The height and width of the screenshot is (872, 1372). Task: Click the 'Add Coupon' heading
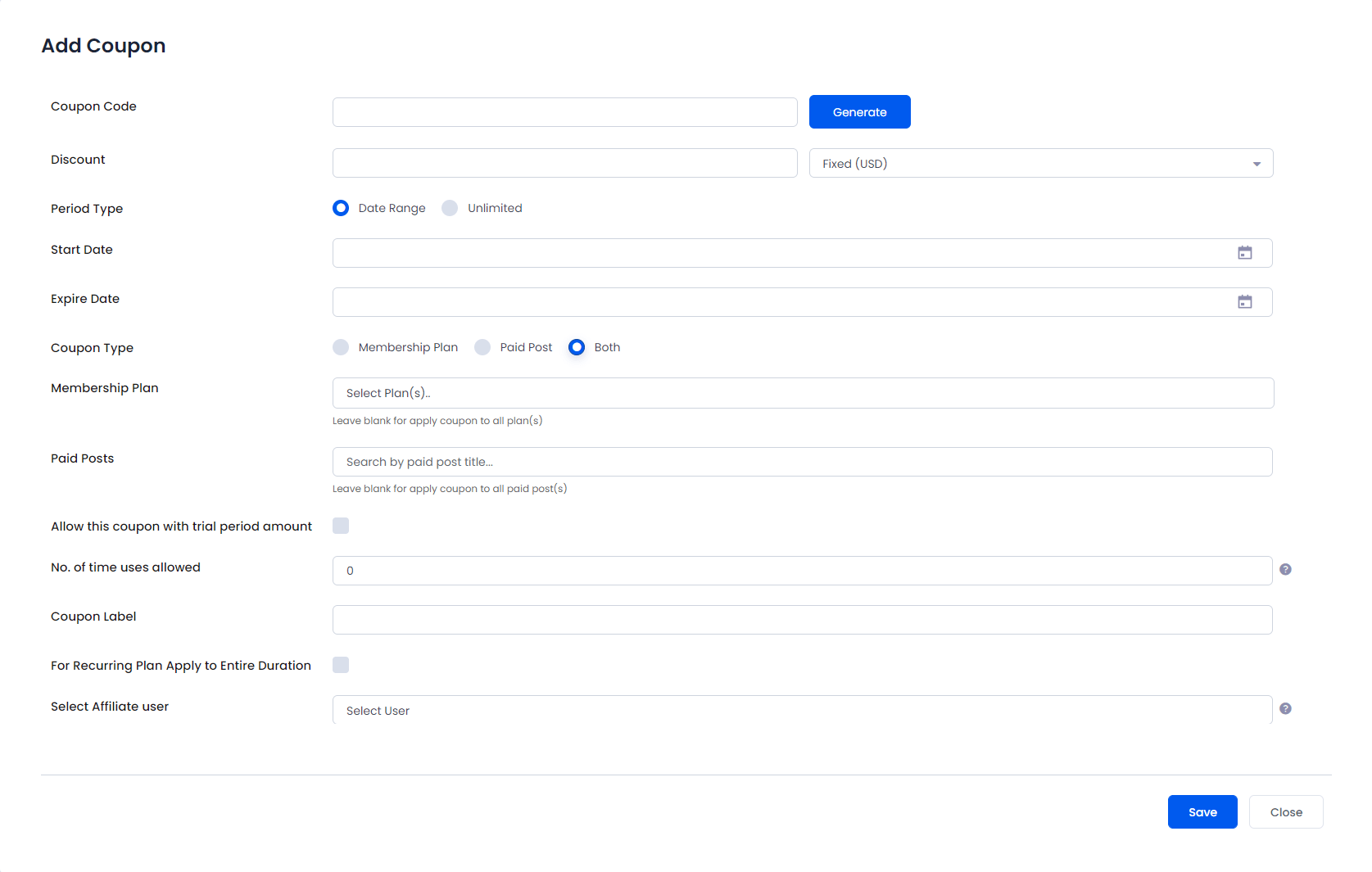[x=103, y=46]
